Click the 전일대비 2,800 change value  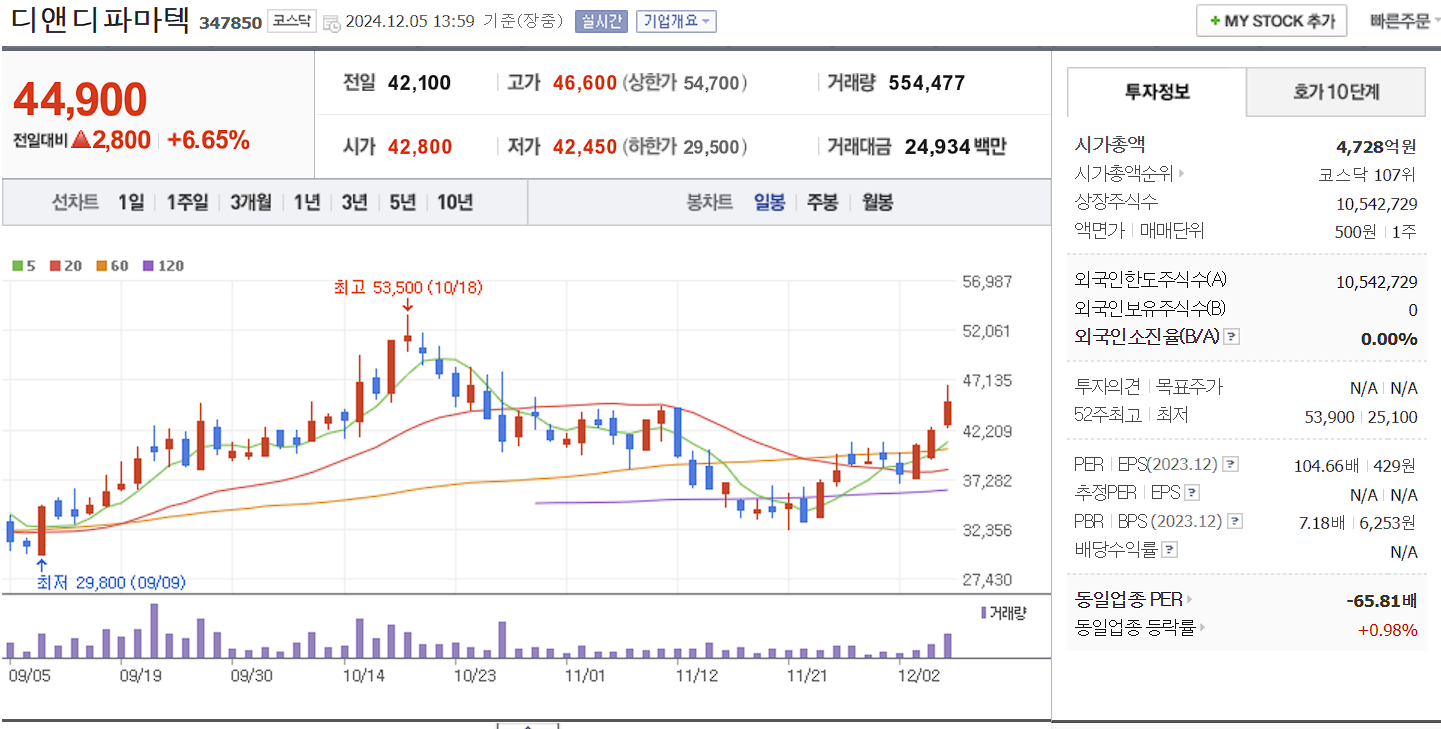pos(111,140)
